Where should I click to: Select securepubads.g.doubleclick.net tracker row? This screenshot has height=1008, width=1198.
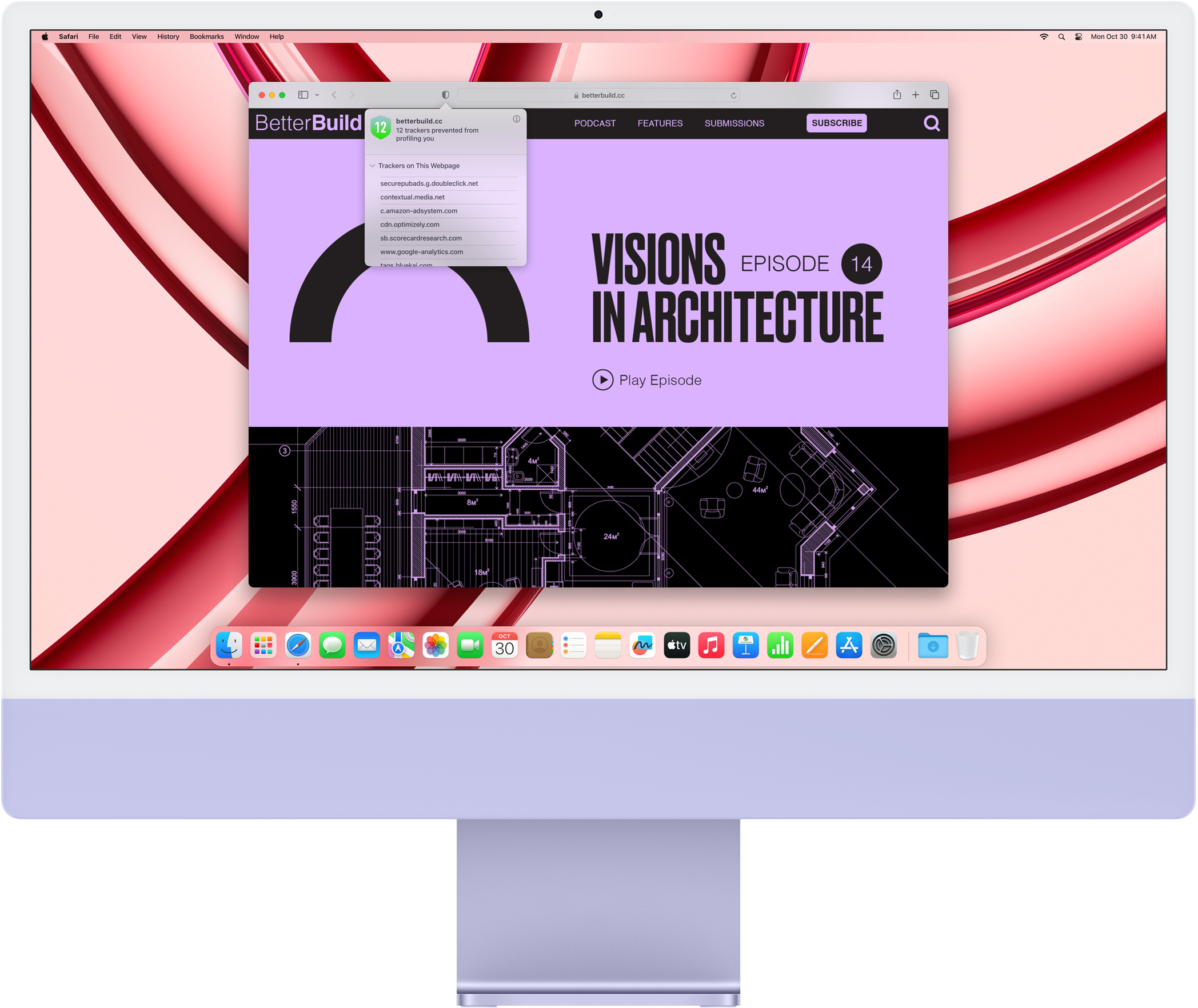[x=449, y=183]
